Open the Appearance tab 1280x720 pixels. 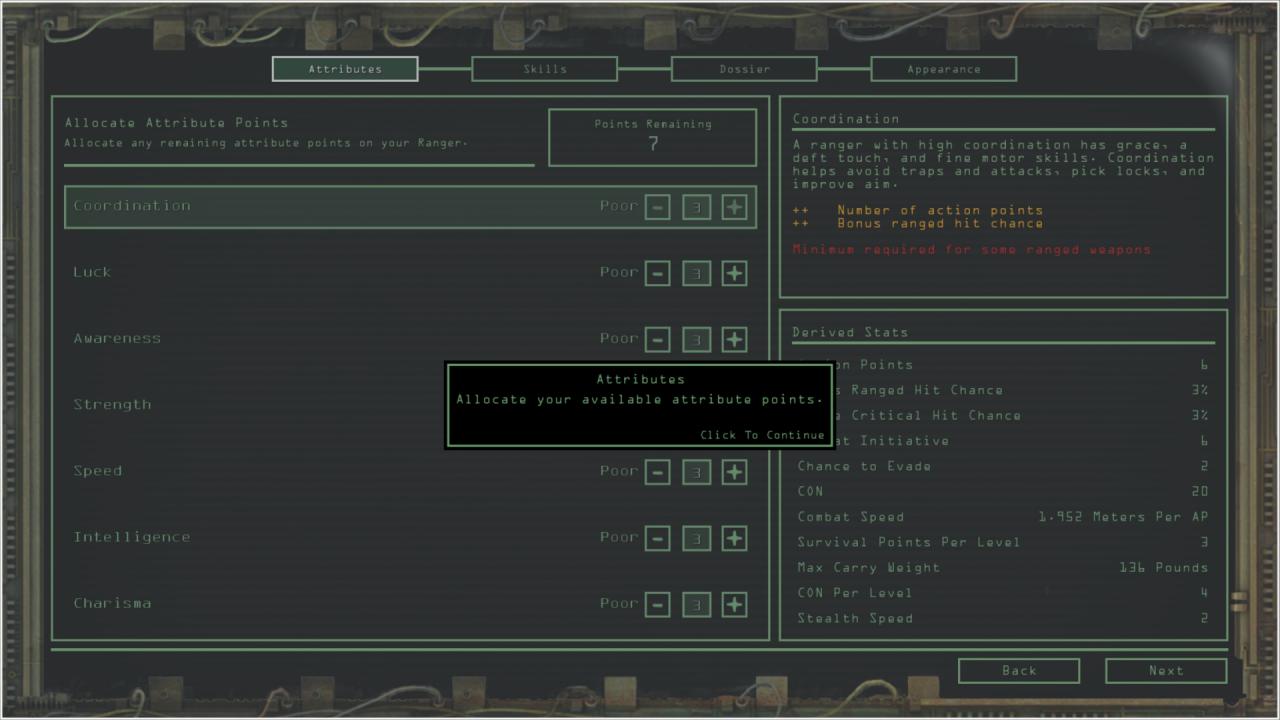point(944,69)
